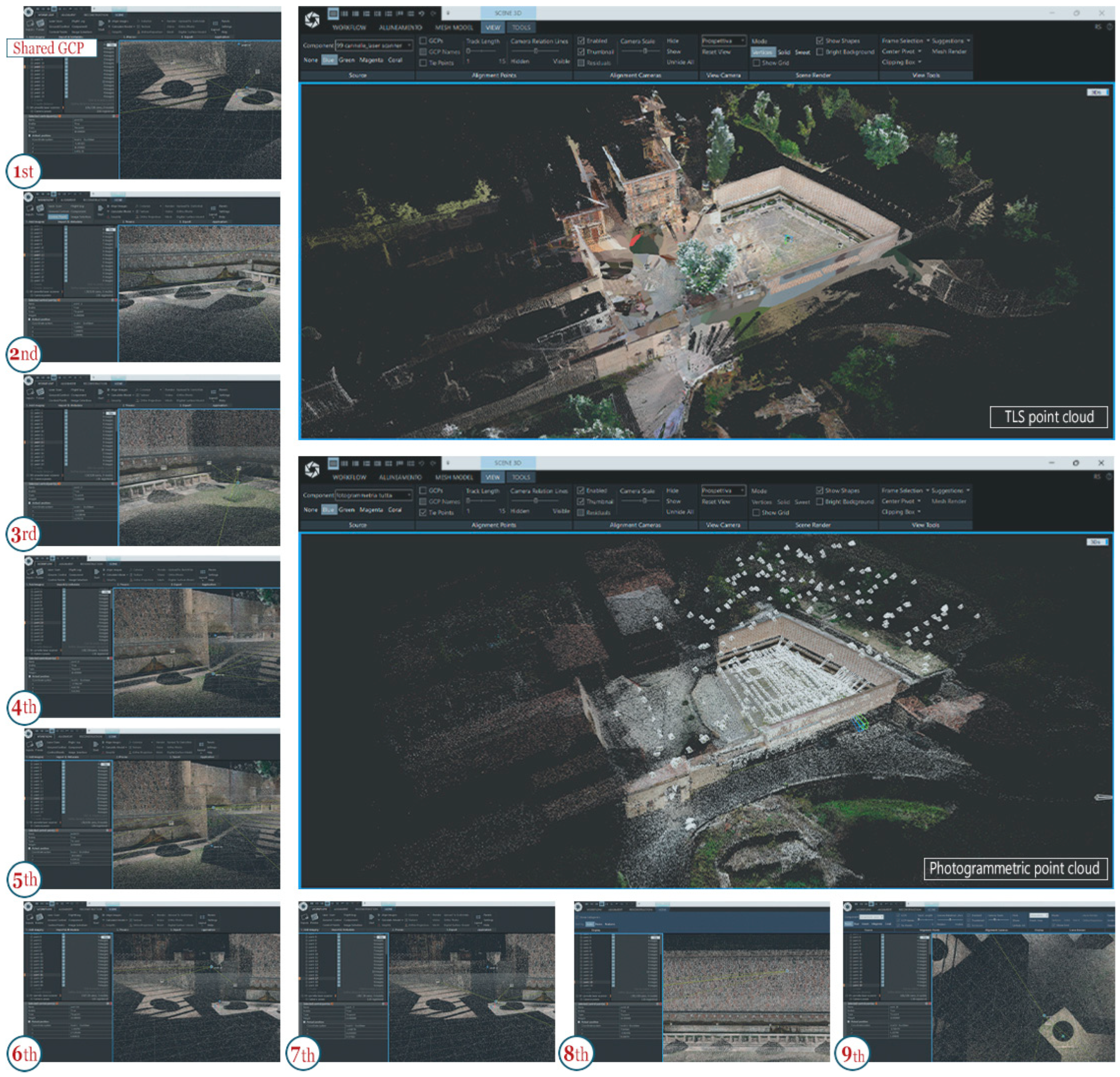Select the first layout icon in the Photogrammetric window

[x=333, y=463]
